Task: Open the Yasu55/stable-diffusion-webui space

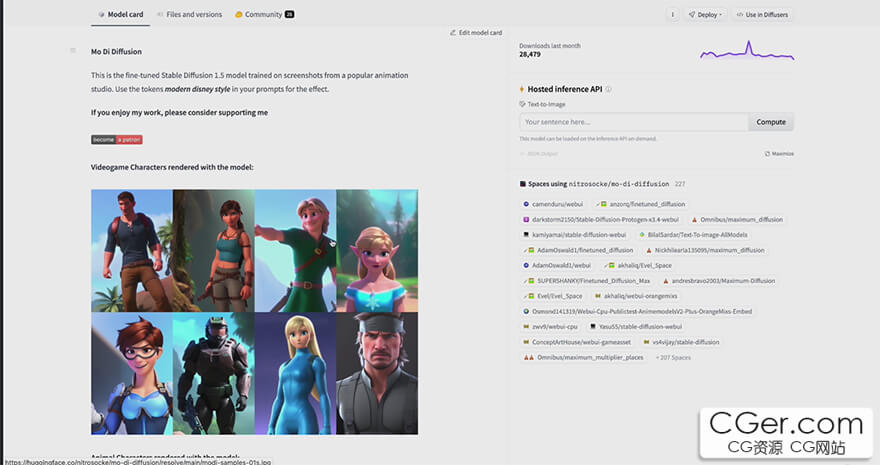Action: [x=636, y=326]
